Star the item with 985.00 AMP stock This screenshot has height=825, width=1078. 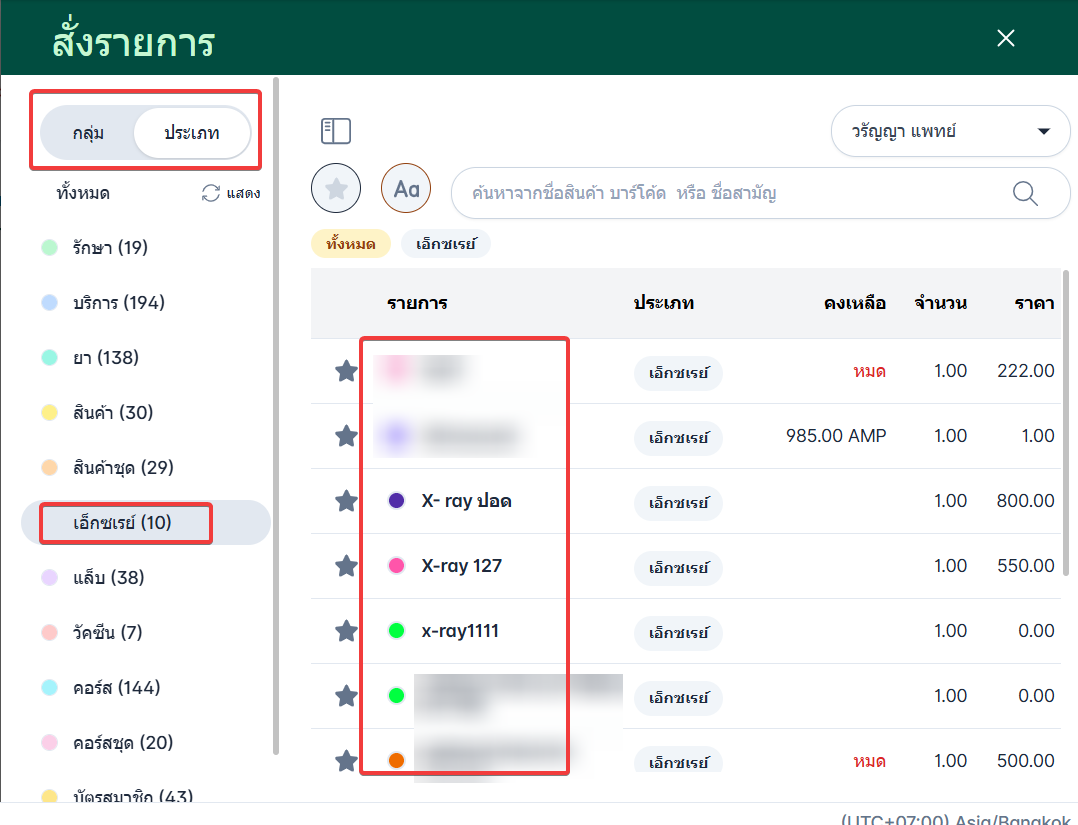pyautogui.click(x=346, y=436)
